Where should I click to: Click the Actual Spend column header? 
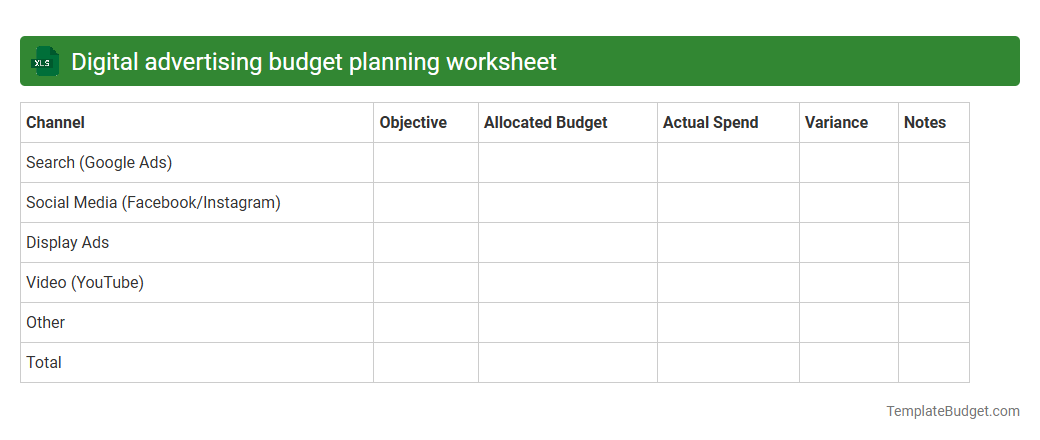click(x=728, y=123)
